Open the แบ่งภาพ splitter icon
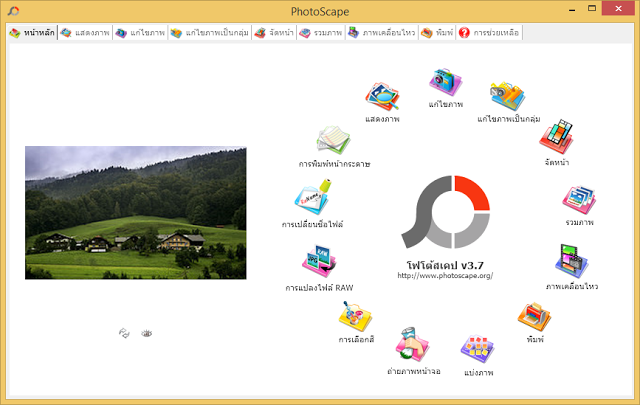Screen dimensions: 640x405 [478, 349]
